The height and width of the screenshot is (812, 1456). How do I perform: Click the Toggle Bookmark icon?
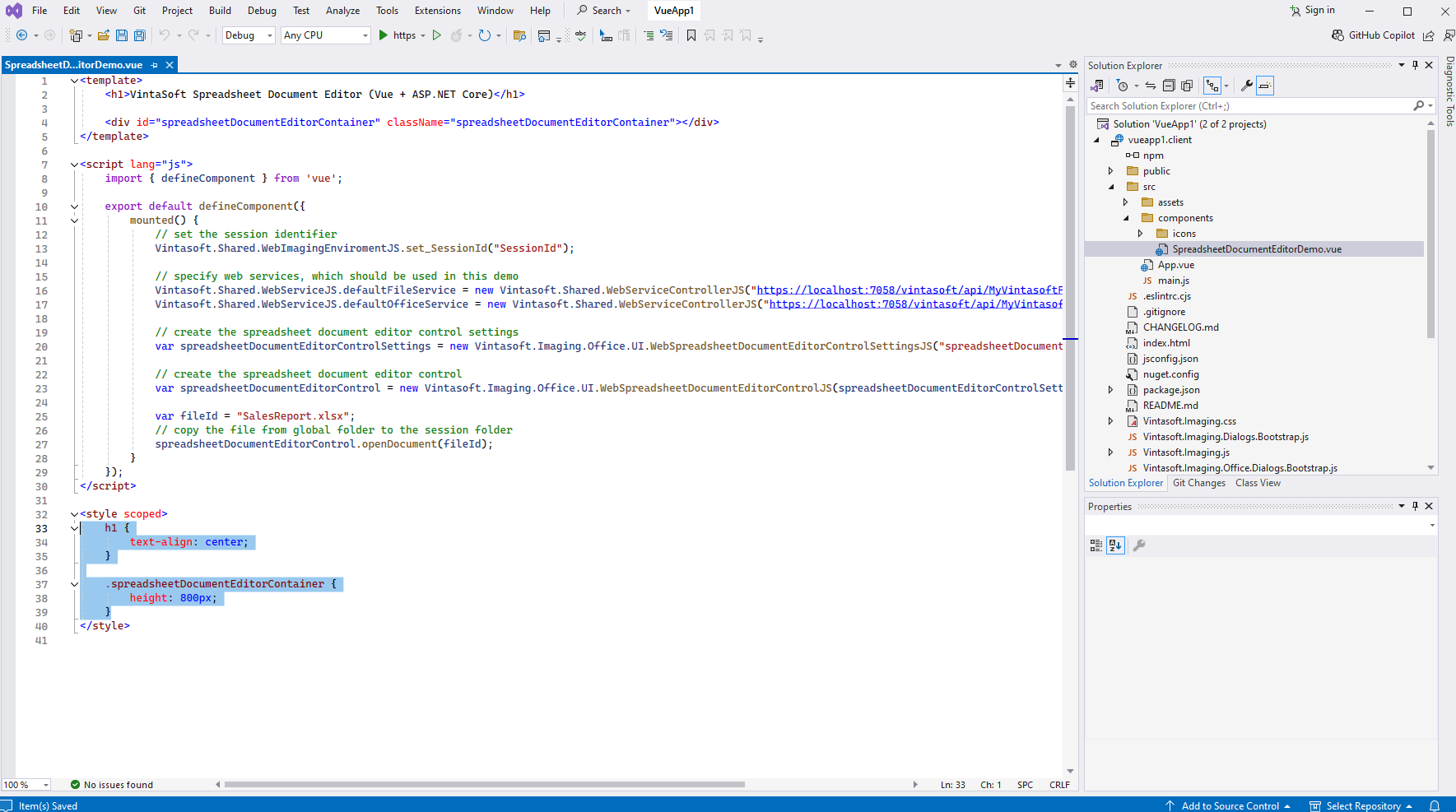coord(691,35)
